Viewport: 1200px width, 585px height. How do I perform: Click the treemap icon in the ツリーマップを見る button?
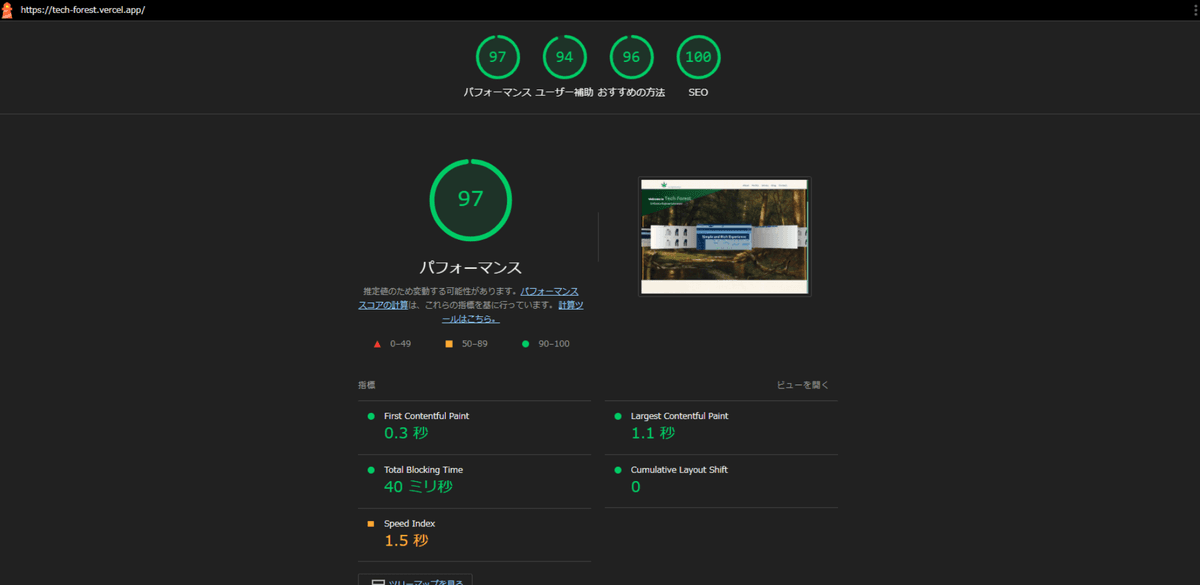pos(377,581)
